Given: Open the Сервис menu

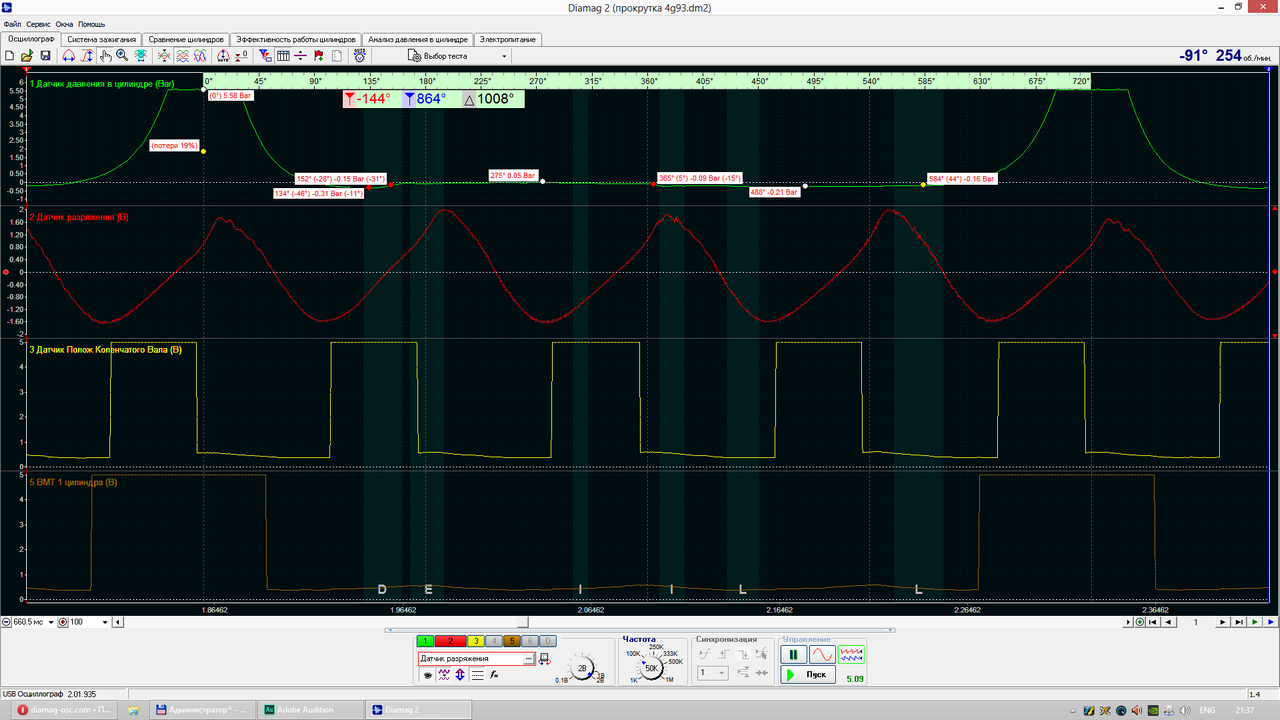Looking at the screenshot, I should 39,23.
